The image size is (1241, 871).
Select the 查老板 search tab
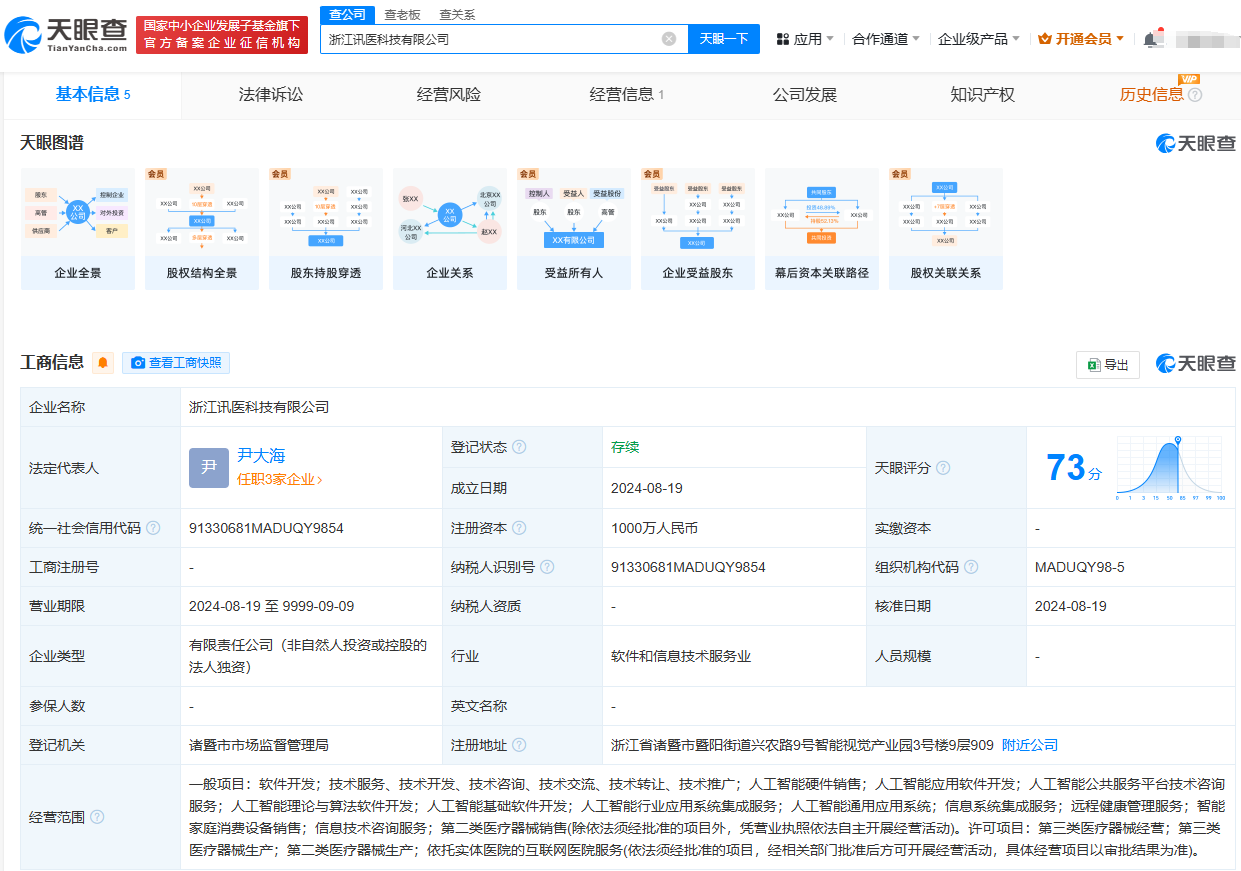[403, 14]
